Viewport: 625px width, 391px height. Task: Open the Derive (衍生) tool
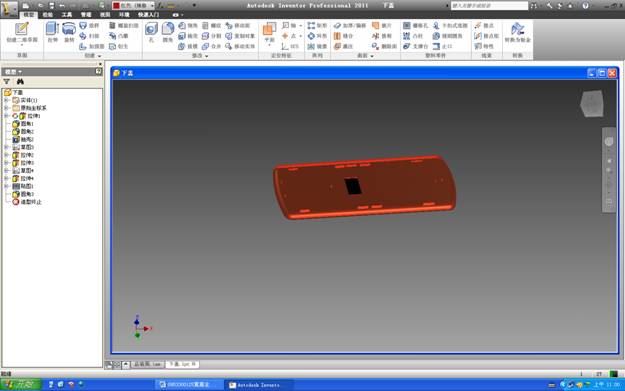pyautogui.click(x=119, y=46)
